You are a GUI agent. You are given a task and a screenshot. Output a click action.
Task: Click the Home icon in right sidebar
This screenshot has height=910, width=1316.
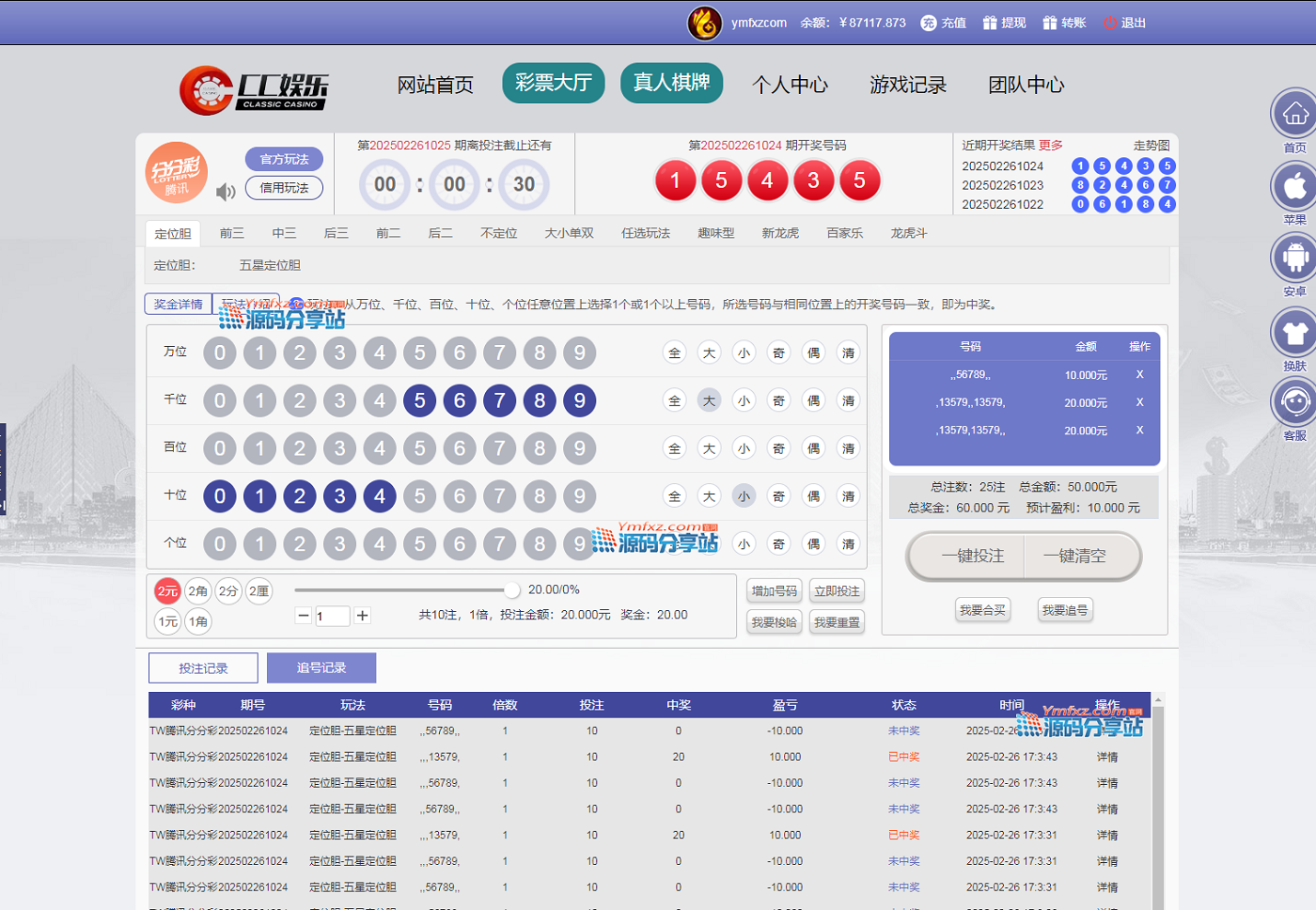tap(1294, 115)
